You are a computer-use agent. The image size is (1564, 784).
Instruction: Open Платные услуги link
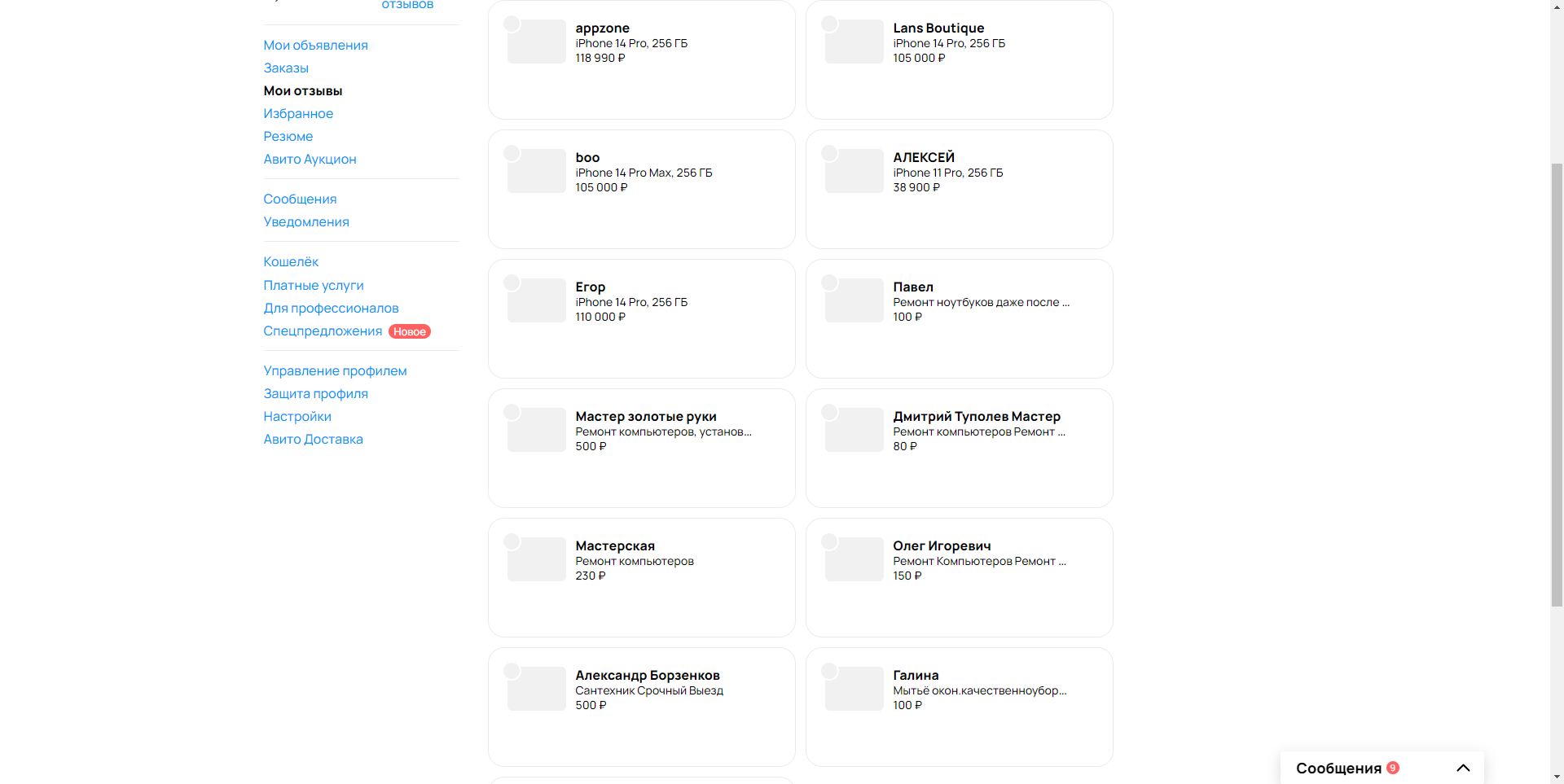click(314, 285)
